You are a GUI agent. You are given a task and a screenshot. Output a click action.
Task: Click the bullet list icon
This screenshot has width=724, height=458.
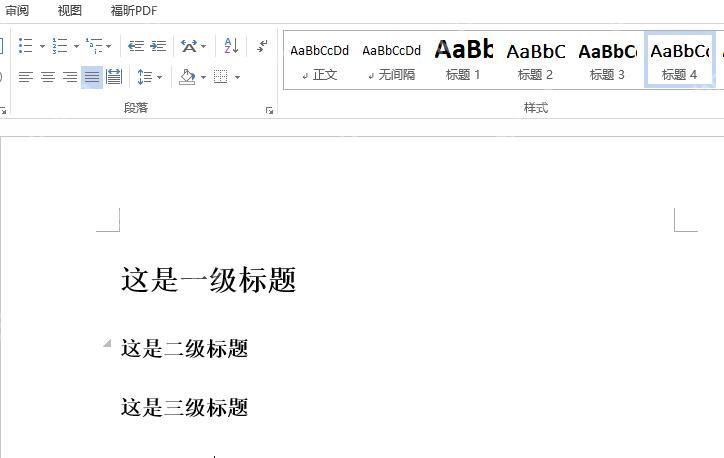click(25, 46)
